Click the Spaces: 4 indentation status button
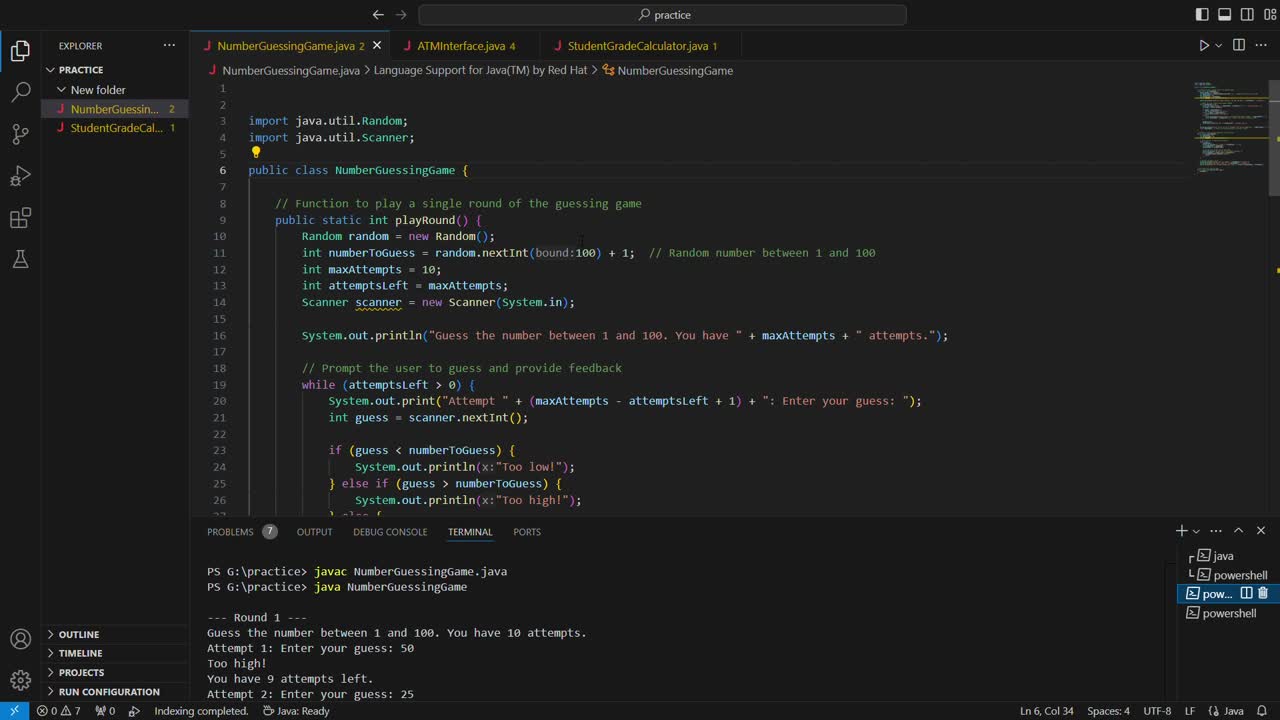The height and width of the screenshot is (720, 1280). click(x=1108, y=711)
